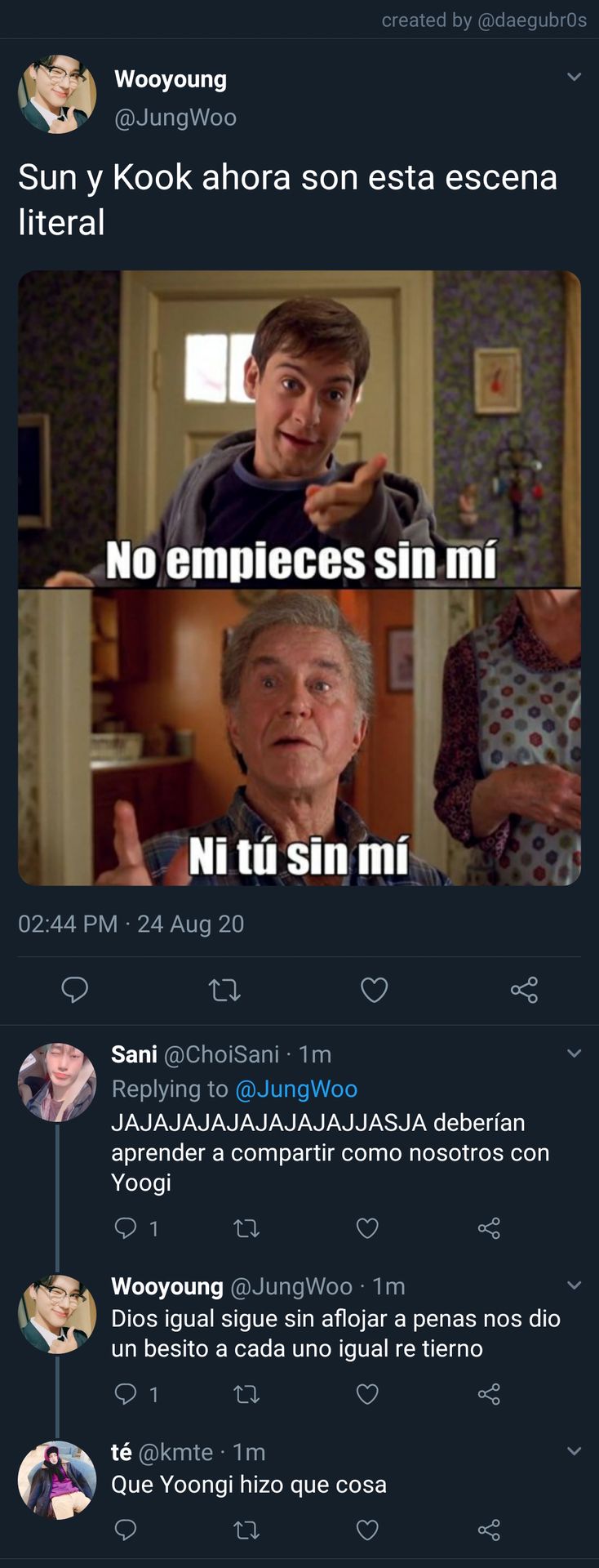Open reply icon on Sani's comment

126,1227
